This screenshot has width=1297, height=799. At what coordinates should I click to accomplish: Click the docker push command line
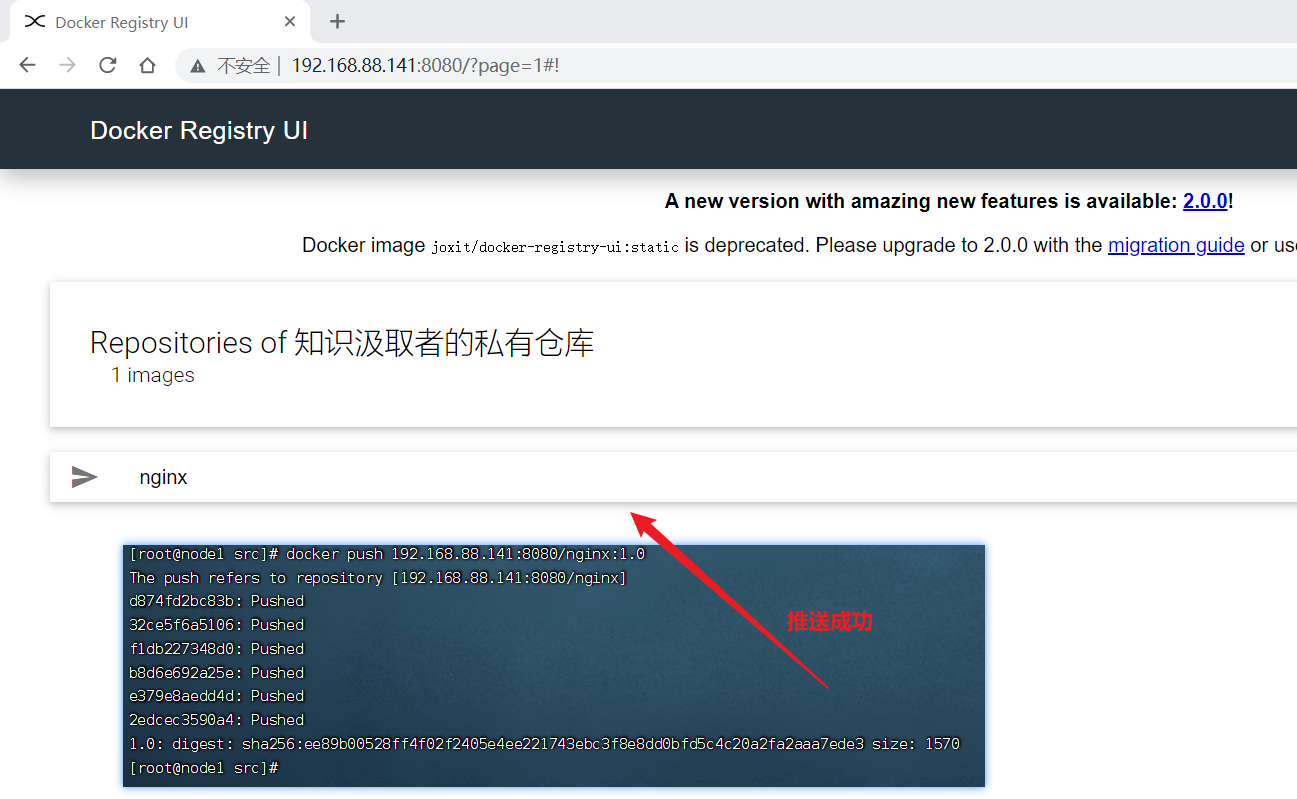coord(387,554)
